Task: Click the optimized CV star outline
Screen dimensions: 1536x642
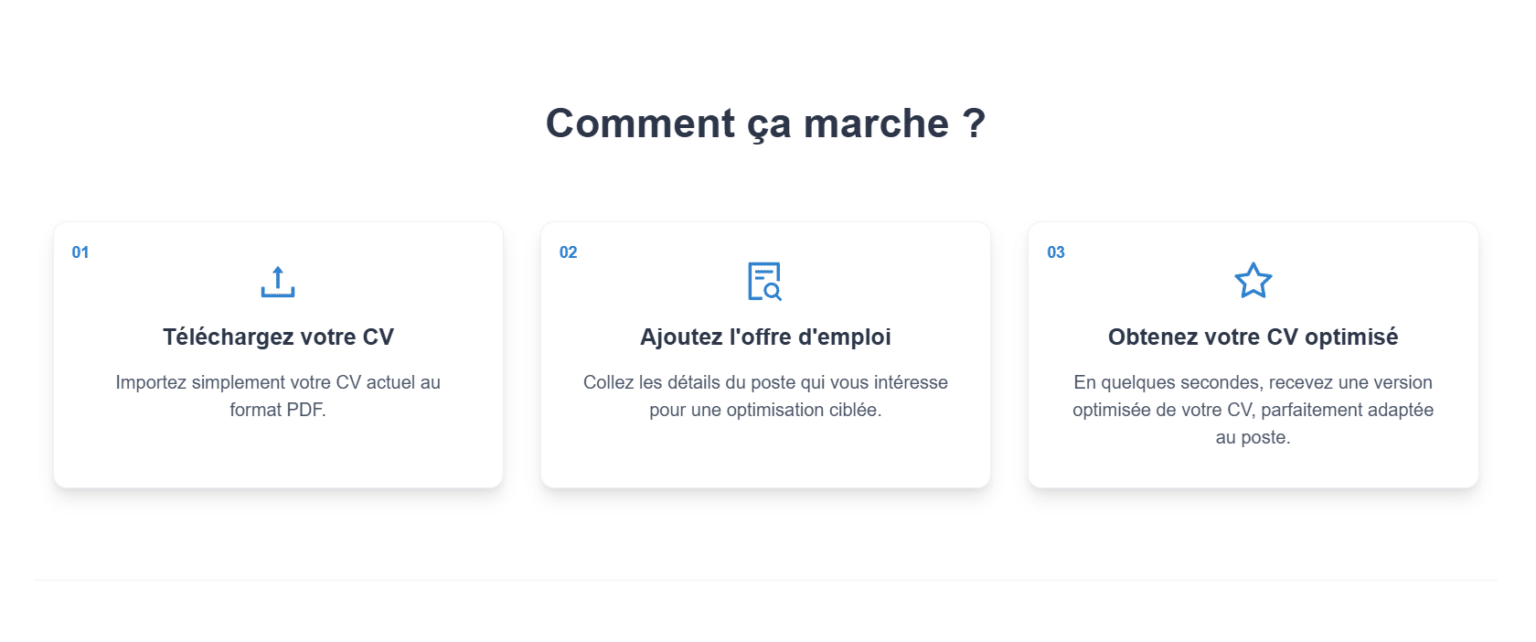Action: click(x=1253, y=280)
